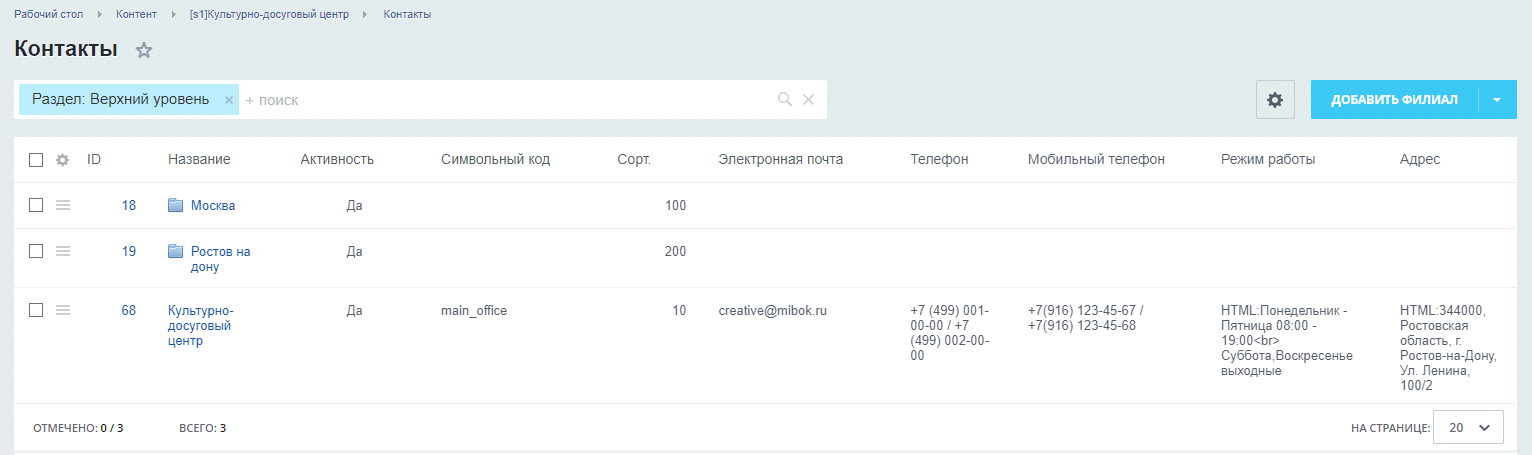Expand the Добавить филиал dropdown arrow
This screenshot has width=1532, height=455.
tap(1497, 100)
